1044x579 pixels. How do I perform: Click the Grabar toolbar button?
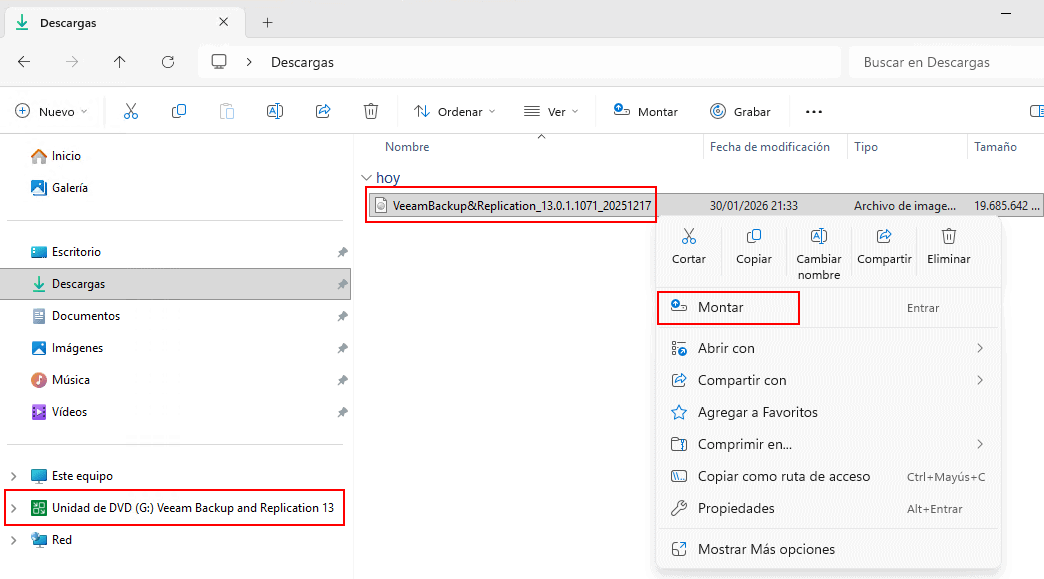740,111
